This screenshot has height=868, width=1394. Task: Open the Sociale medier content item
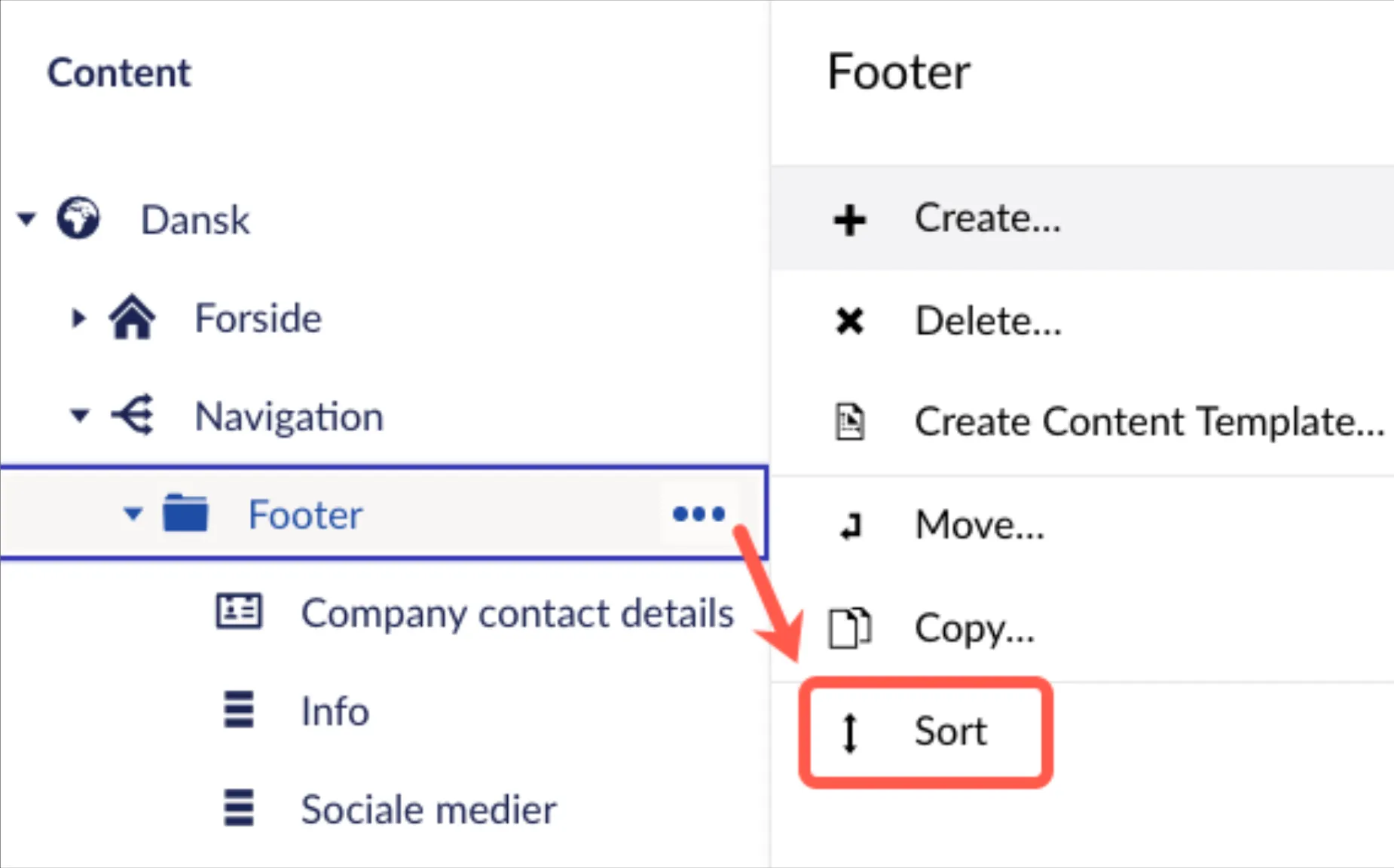(x=428, y=810)
